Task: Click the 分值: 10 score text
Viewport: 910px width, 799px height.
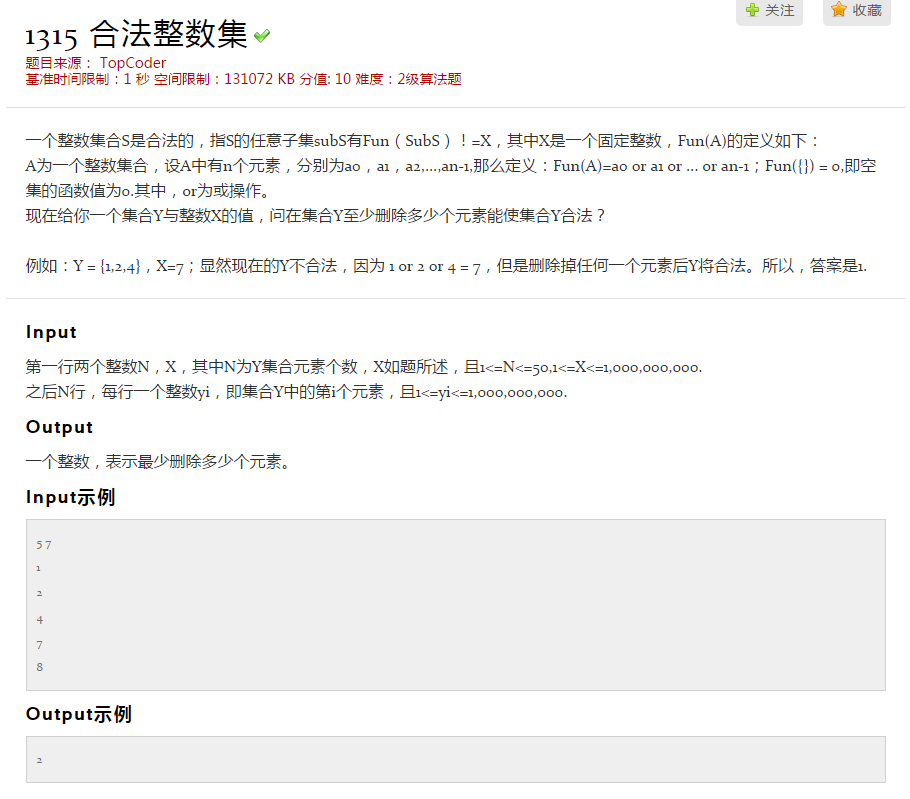Action: tap(325, 79)
